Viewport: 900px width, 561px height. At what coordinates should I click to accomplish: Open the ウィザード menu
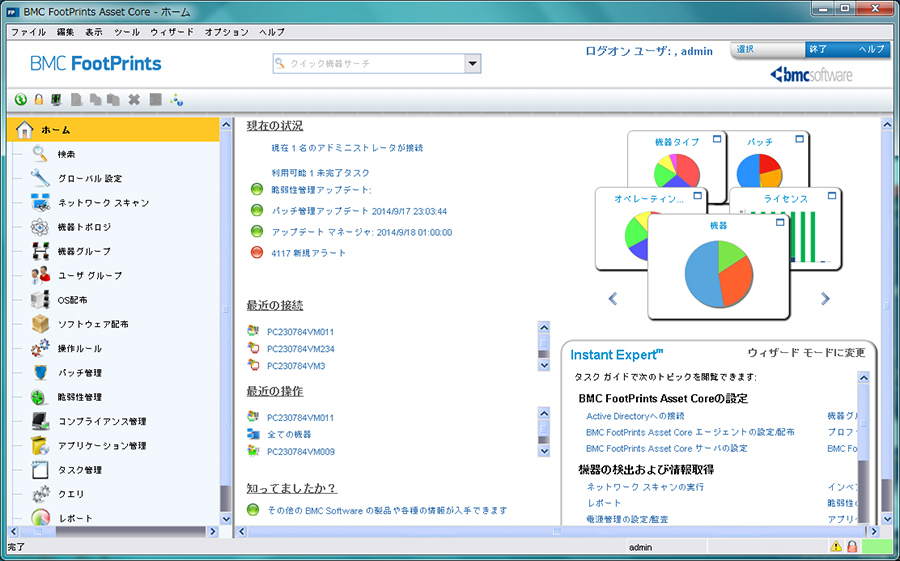coord(172,32)
